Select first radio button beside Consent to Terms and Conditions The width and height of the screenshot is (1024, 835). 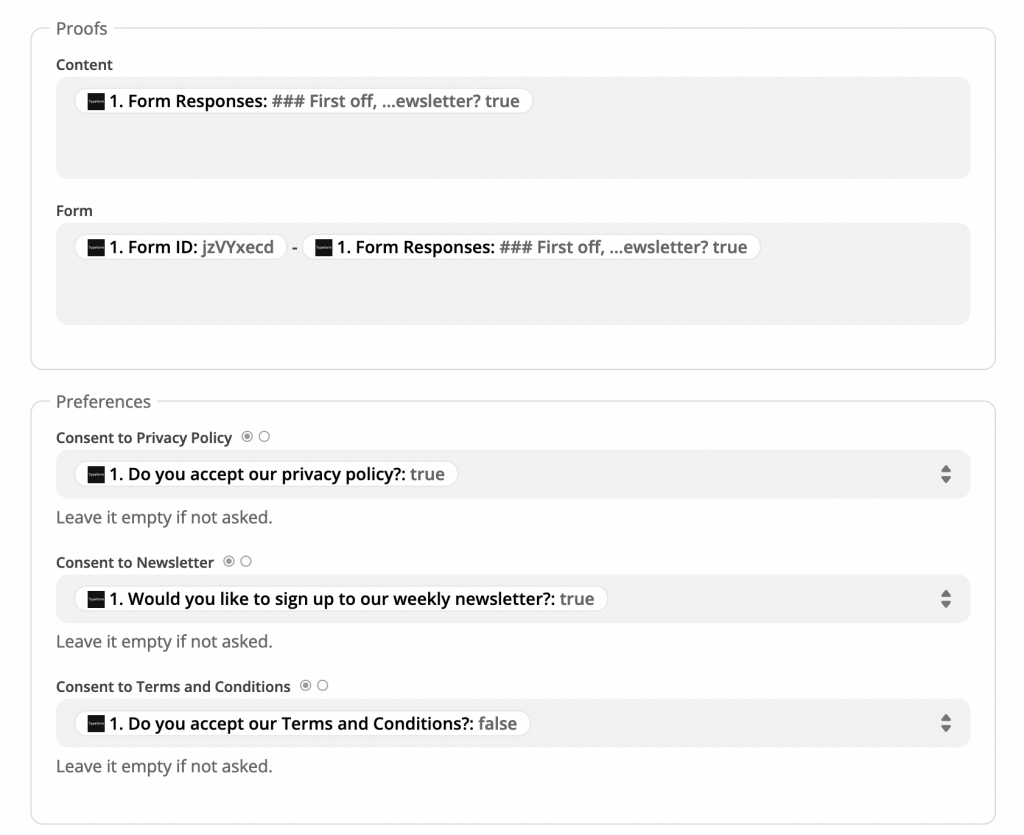click(x=306, y=686)
